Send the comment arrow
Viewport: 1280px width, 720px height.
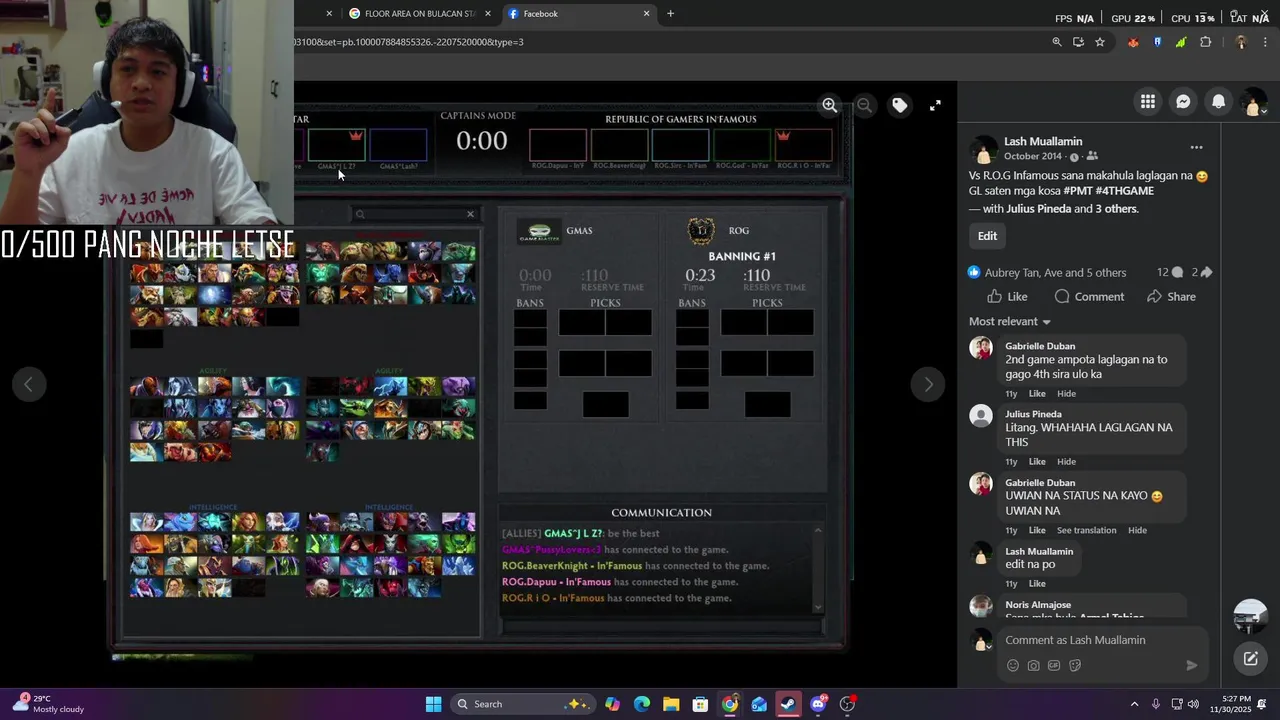tap(1191, 666)
